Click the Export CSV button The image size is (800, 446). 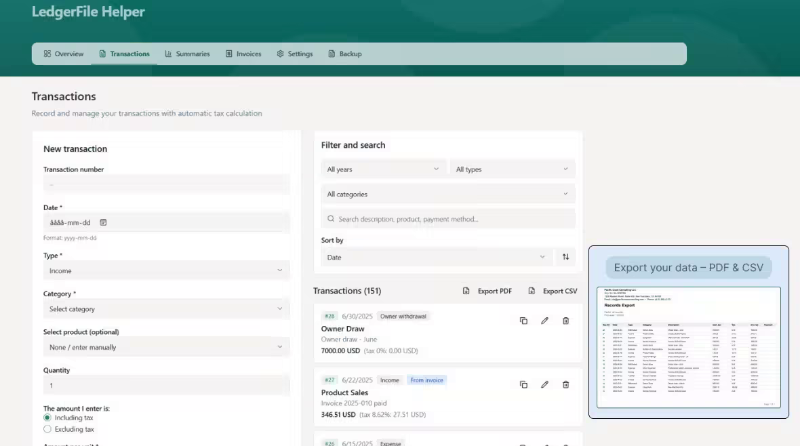(553, 291)
